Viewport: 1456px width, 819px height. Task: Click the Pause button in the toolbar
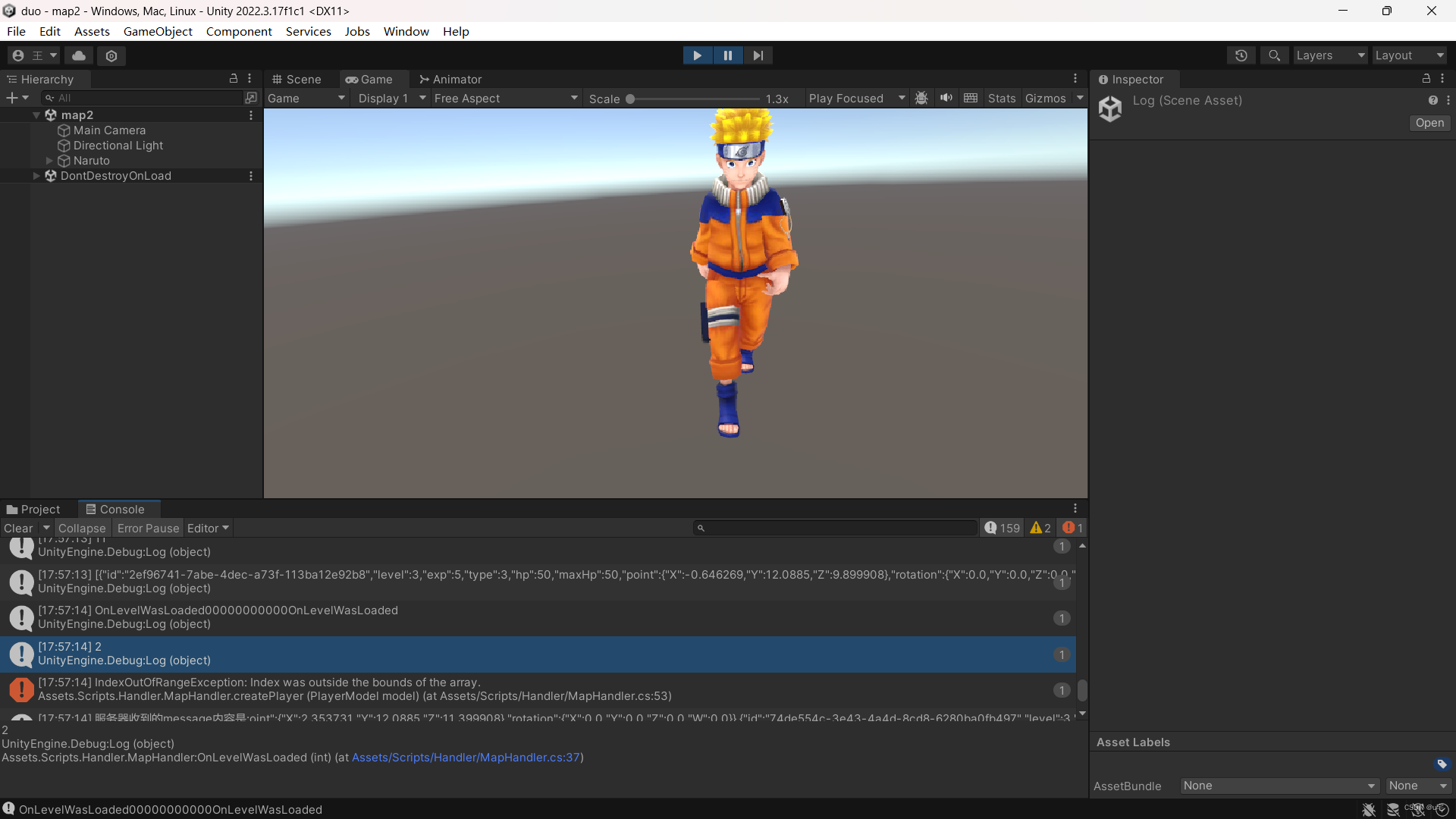727,55
